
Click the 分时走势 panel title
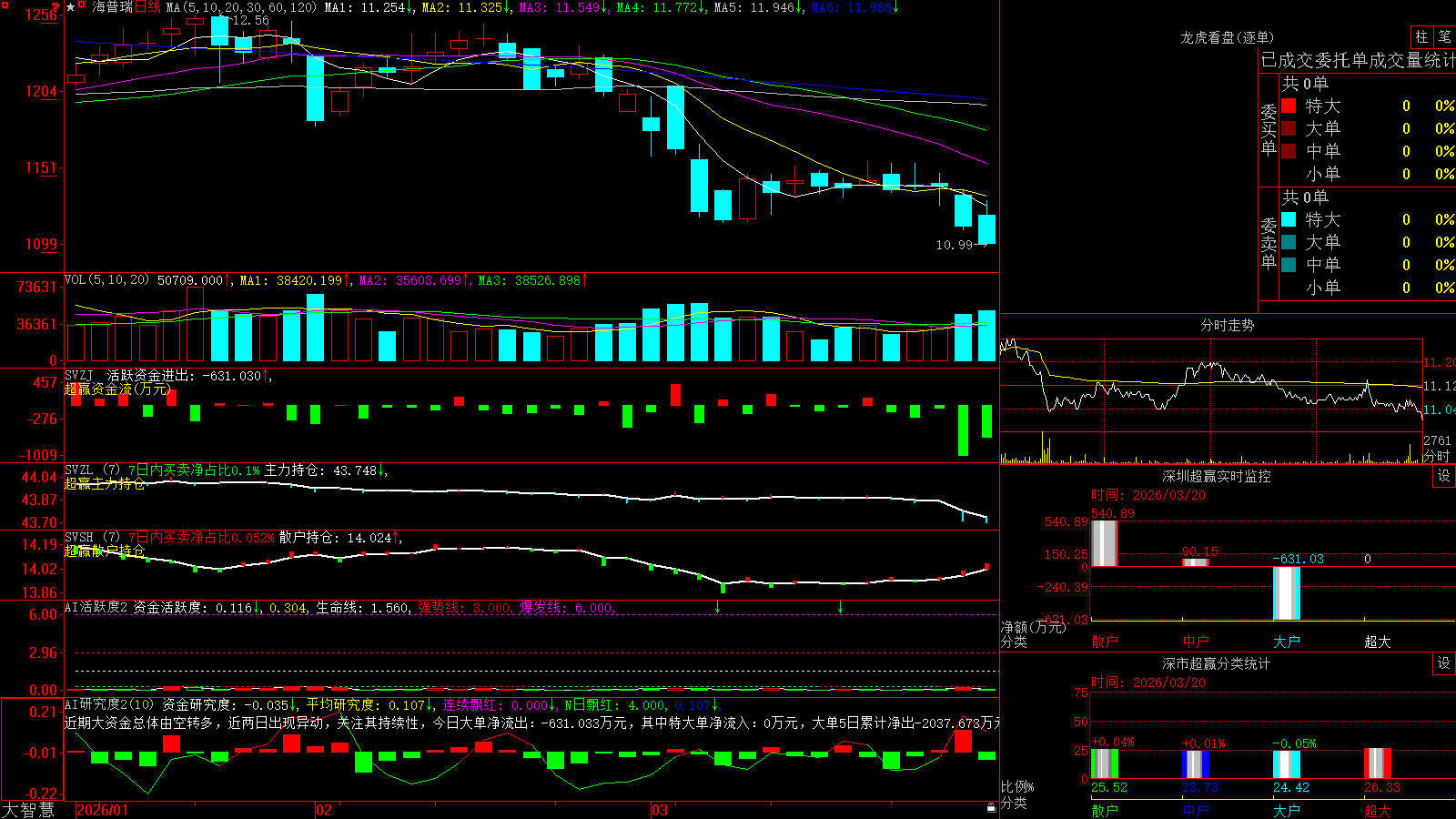1228,325
